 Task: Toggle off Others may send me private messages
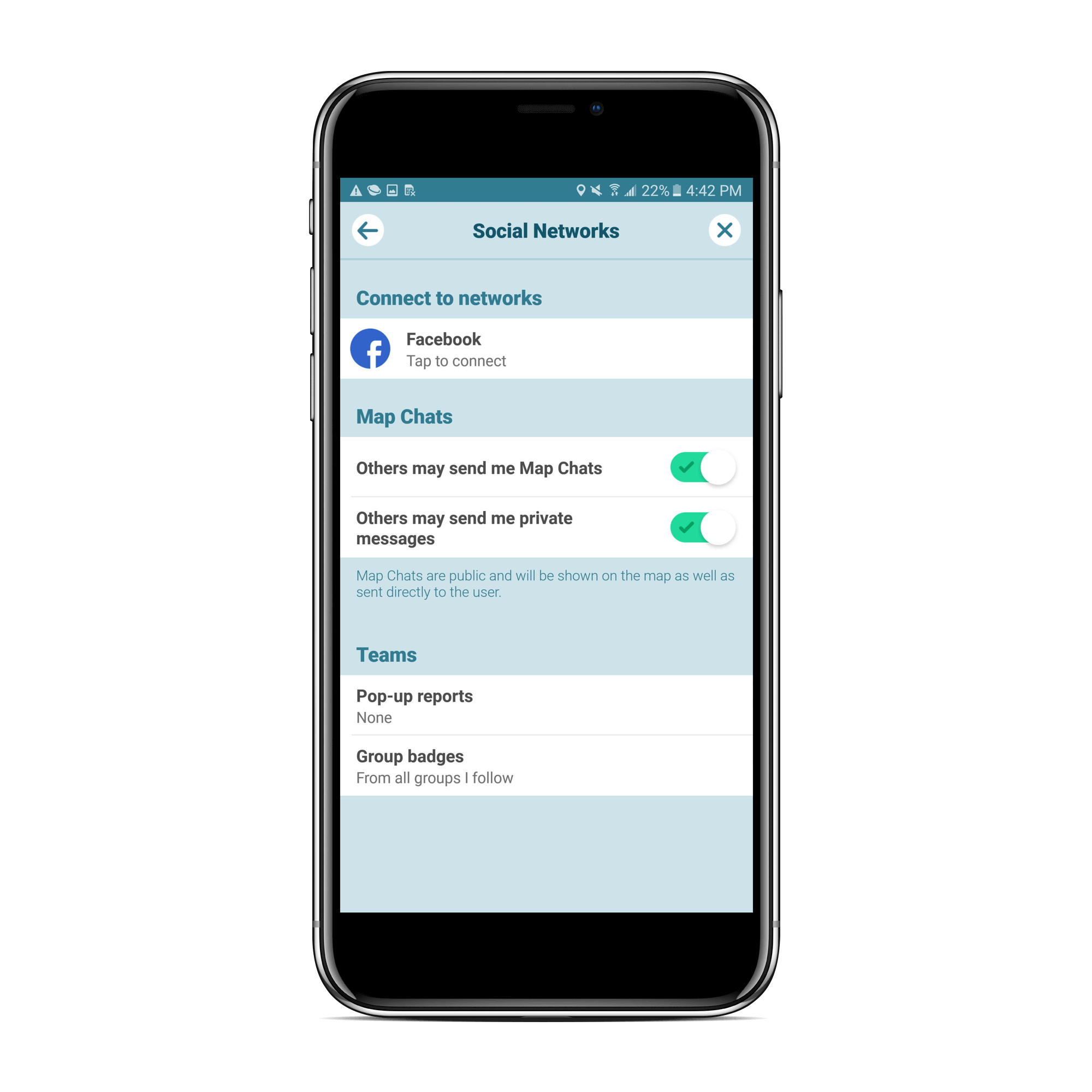coord(700,527)
